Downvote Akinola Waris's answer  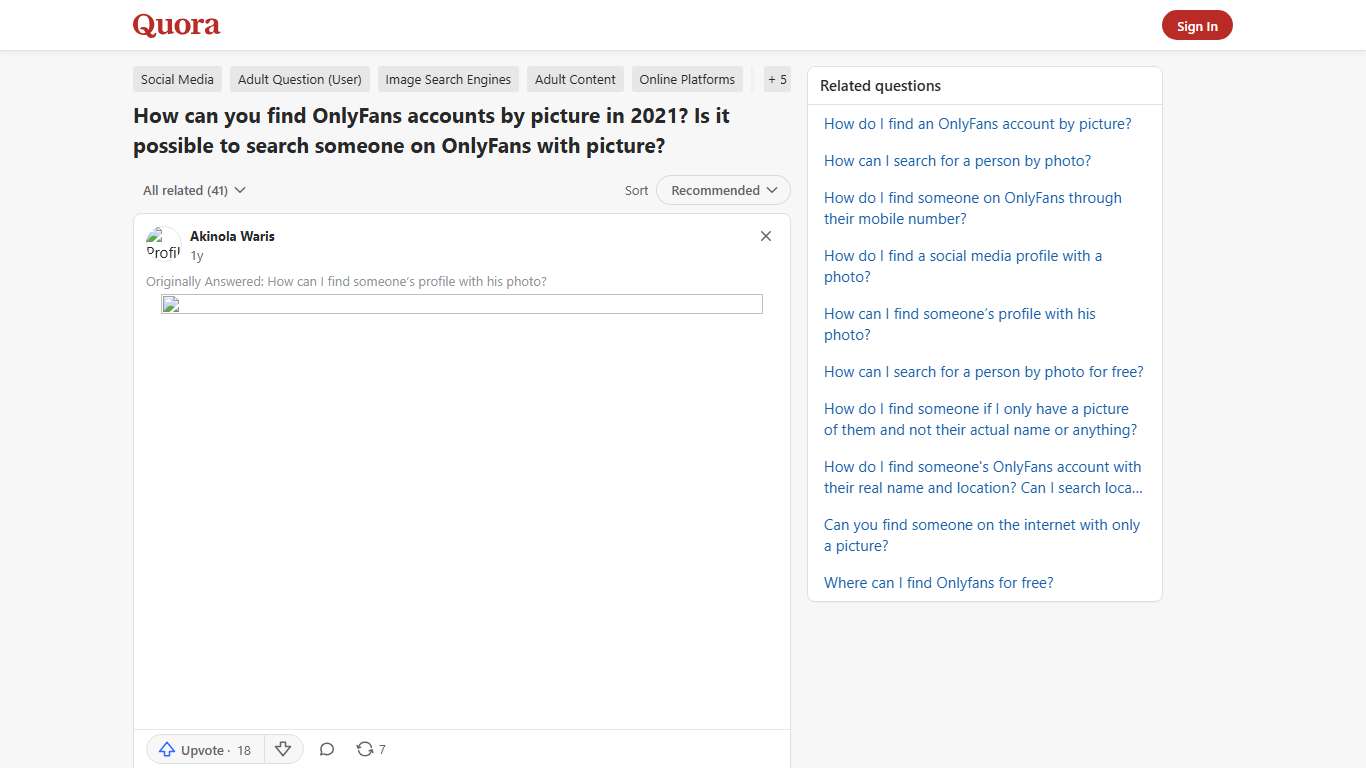(283, 748)
